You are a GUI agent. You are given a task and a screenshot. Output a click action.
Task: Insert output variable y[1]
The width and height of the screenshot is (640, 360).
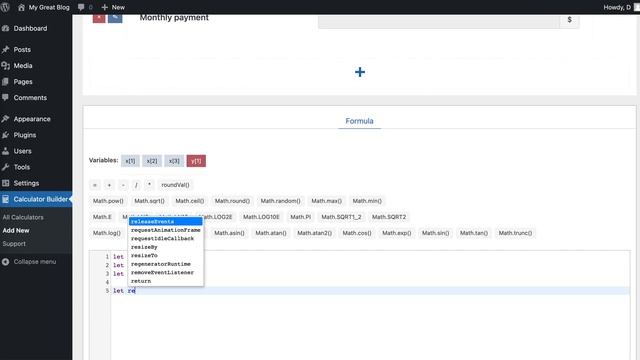pyautogui.click(x=196, y=161)
